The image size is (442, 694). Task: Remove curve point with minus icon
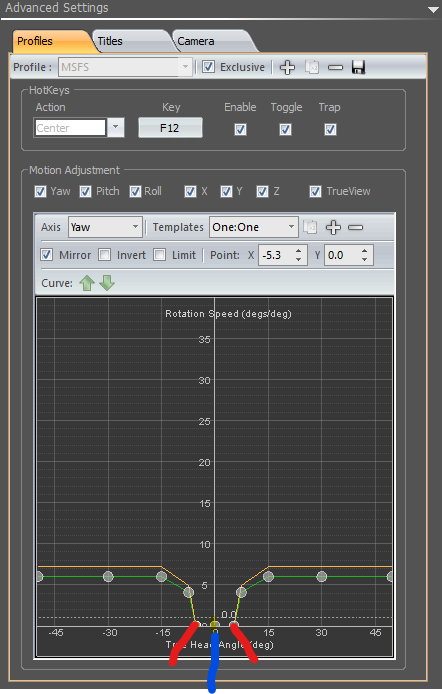click(355, 227)
